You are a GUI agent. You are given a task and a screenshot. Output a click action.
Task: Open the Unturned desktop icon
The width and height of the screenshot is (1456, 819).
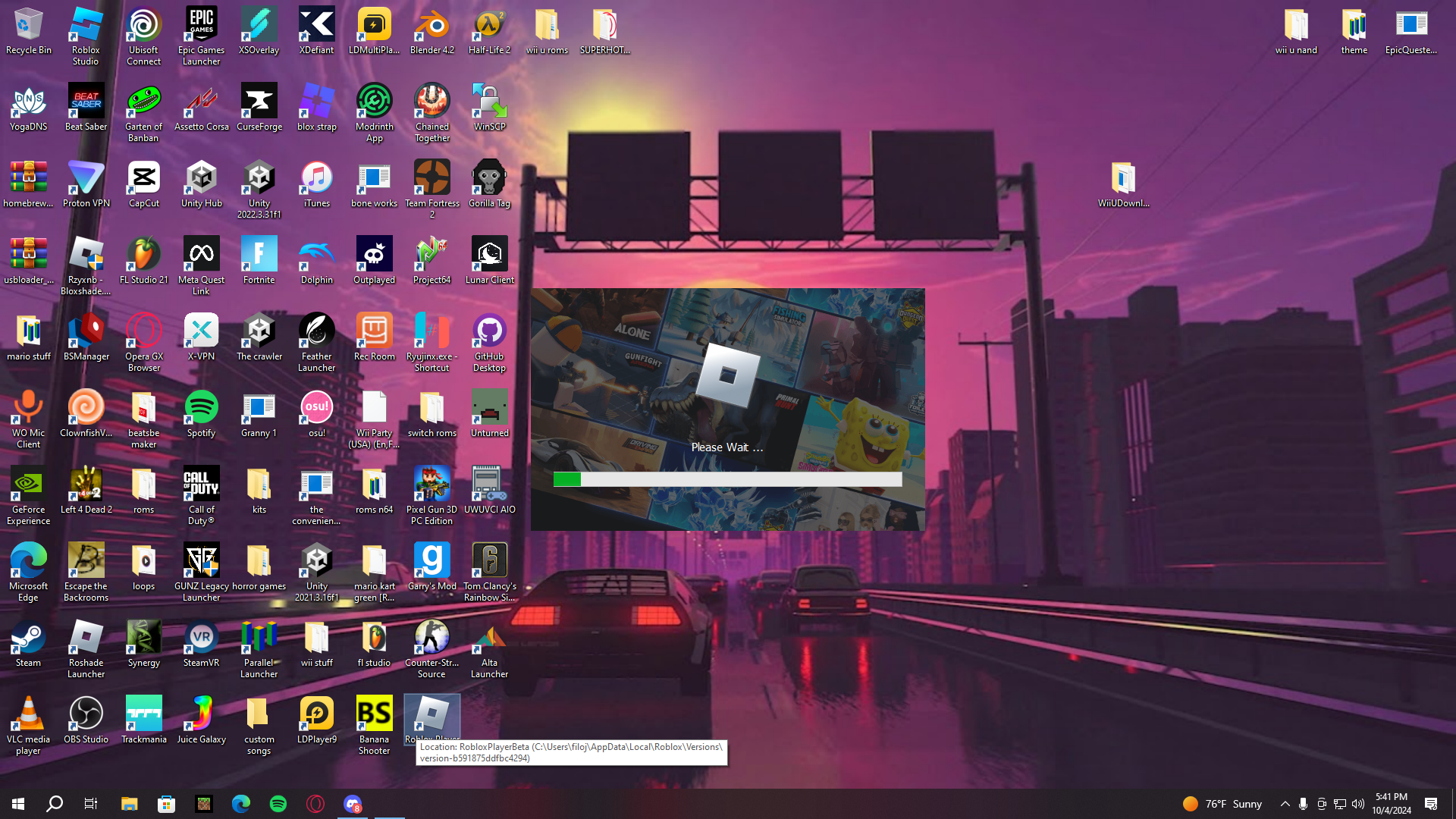(x=490, y=415)
